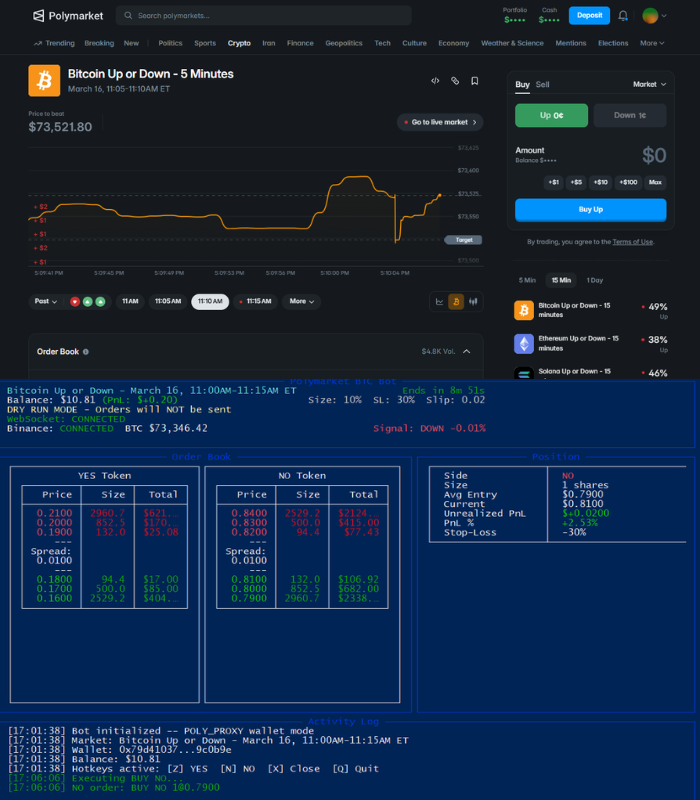Image resolution: width=700 pixels, height=800 pixels.
Task: Switch to the line chart view icon
Action: coord(439,302)
